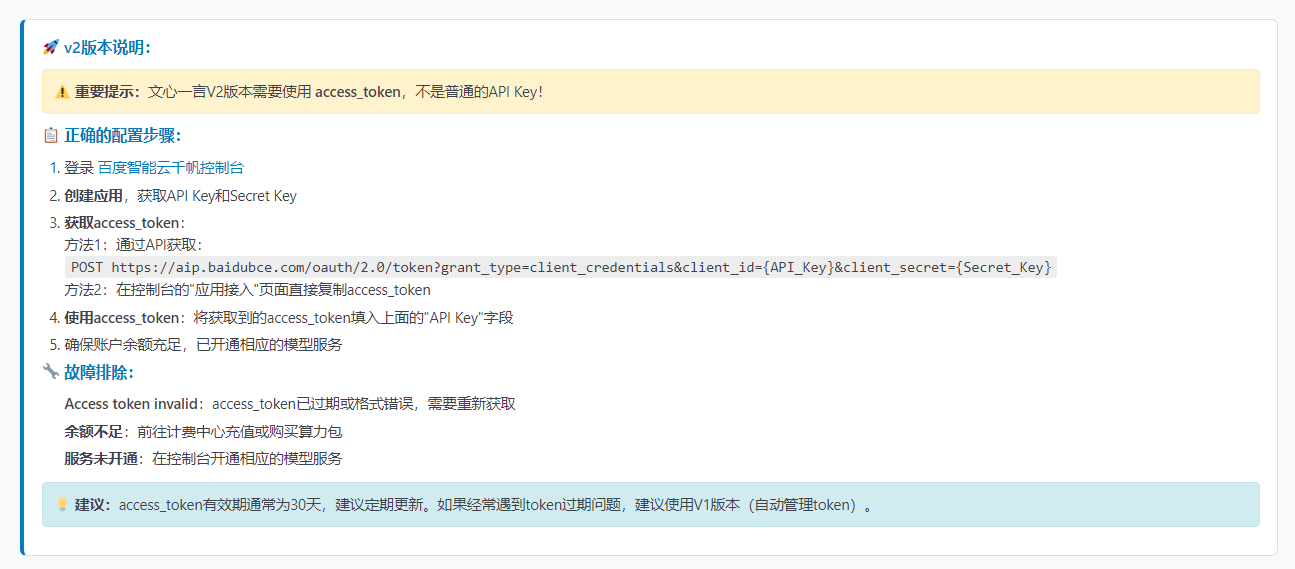Click the light bulb icon beside 建议

(x=62, y=505)
